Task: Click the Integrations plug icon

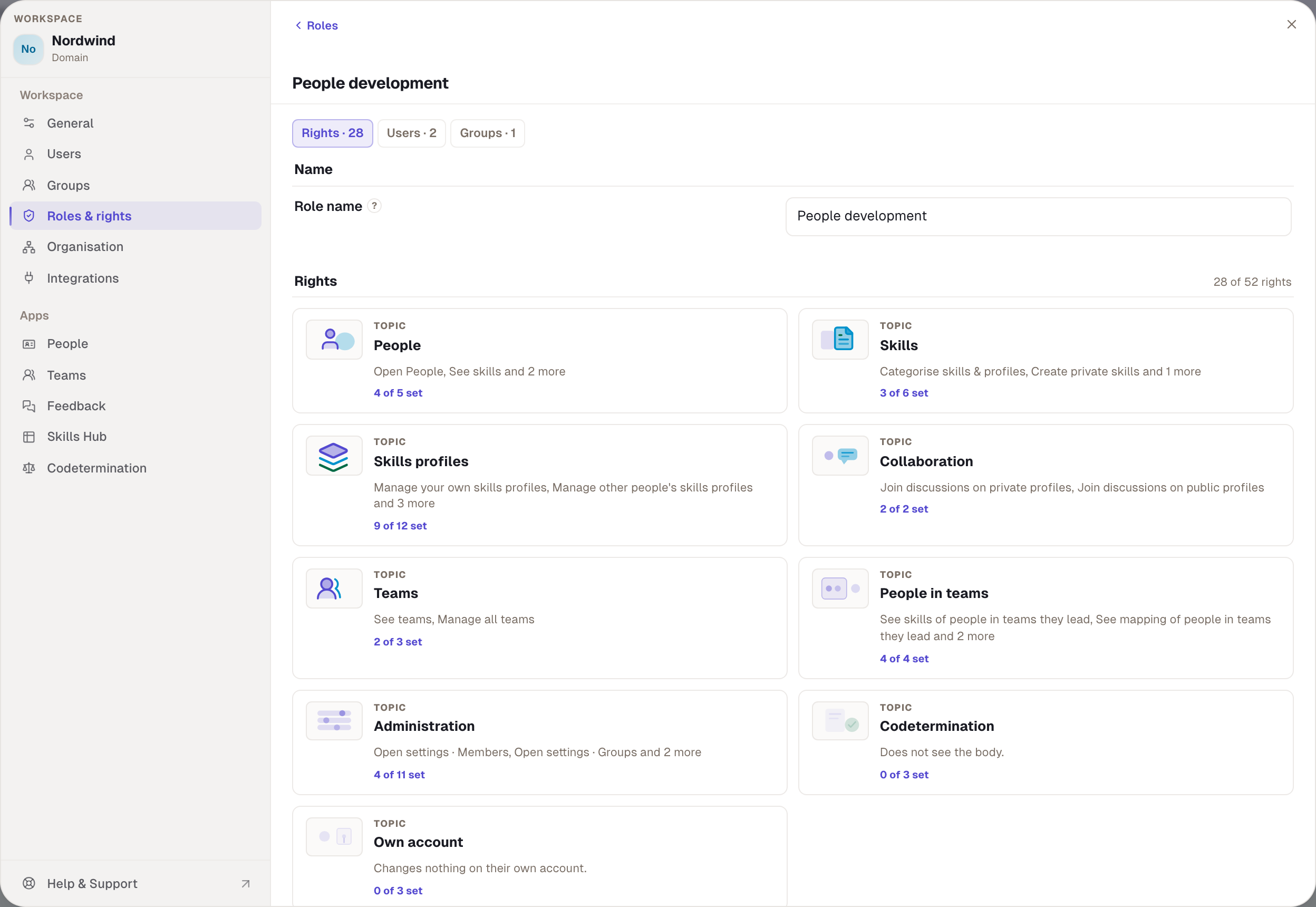Action: (29, 278)
